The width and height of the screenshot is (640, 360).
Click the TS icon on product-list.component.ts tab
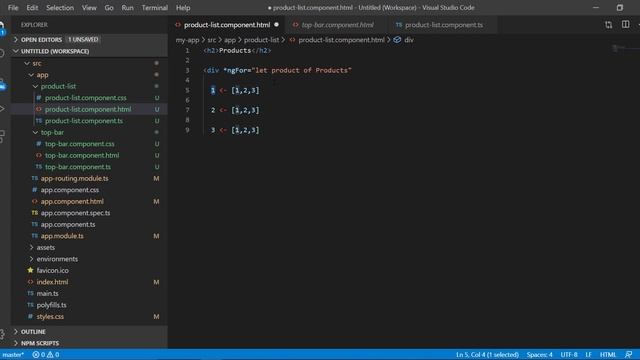pos(399,25)
